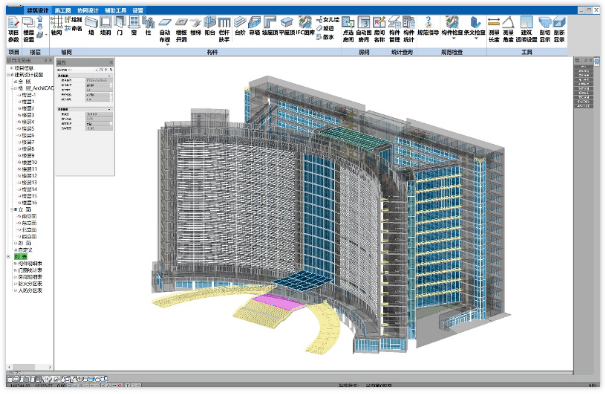
Task: Activate the 测量长度 measure length tool
Action: 494,29
